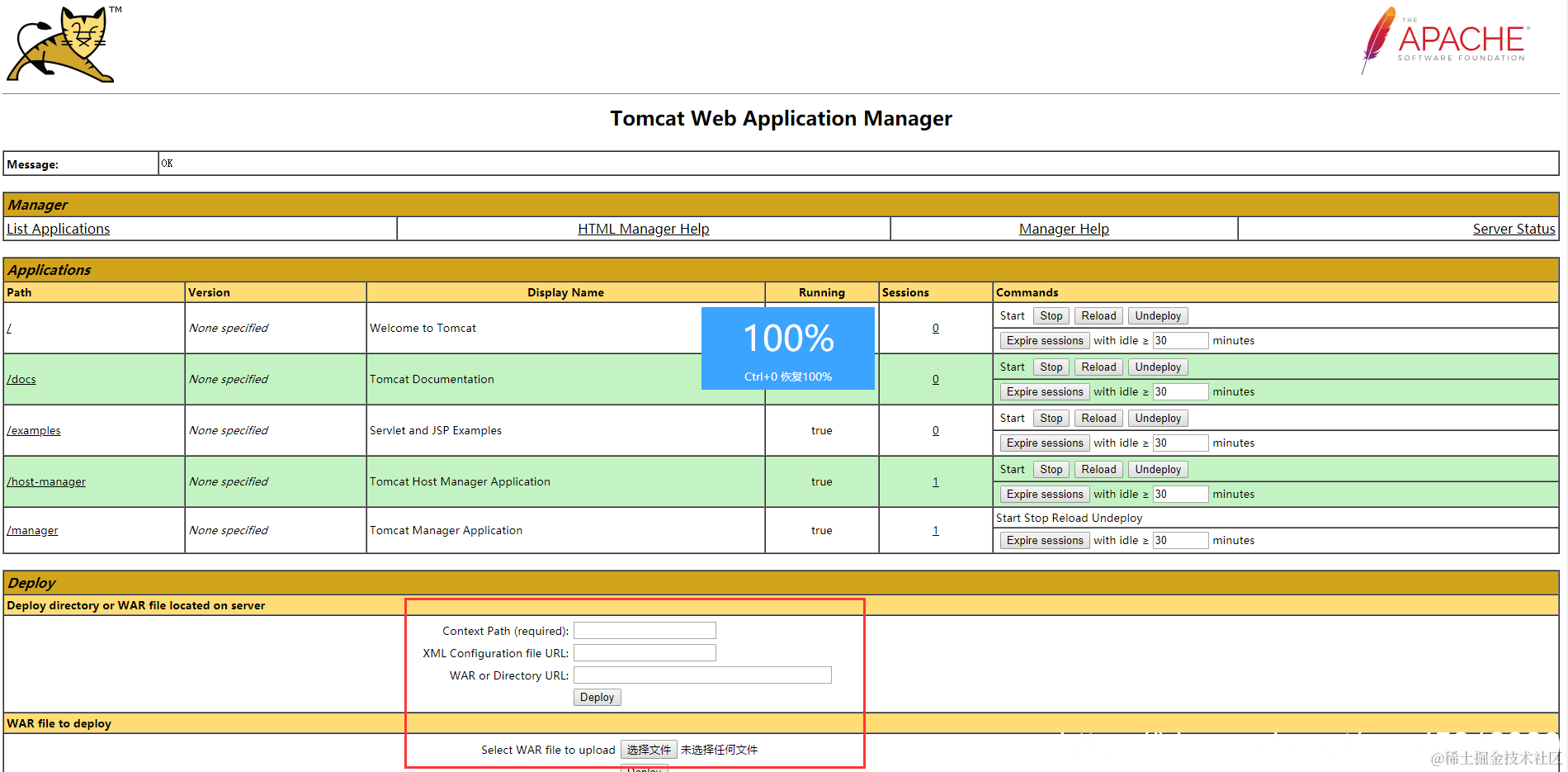Click the "Servlet and JSP Examples" display name

click(436, 430)
